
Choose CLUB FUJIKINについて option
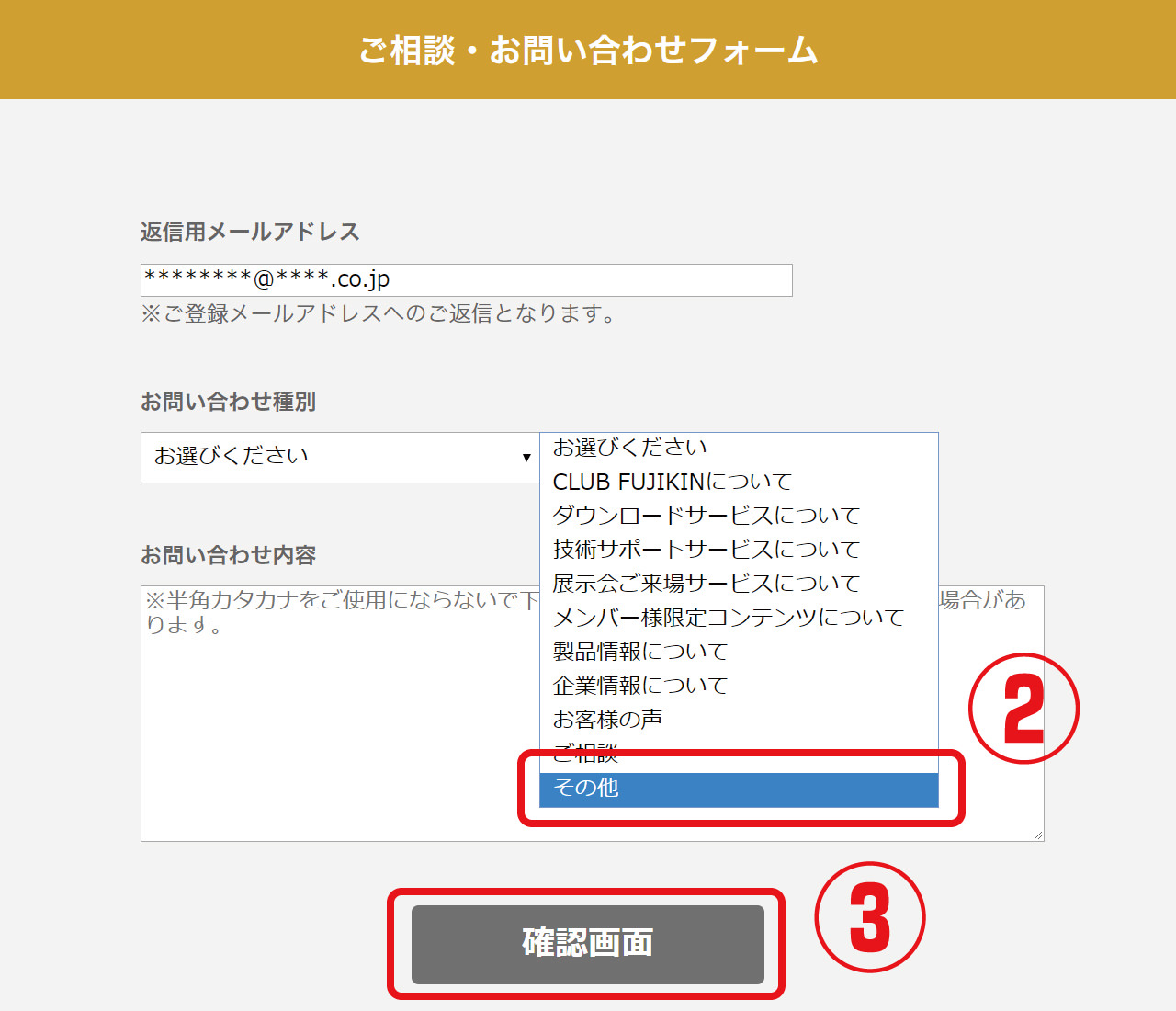tap(672, 482)
